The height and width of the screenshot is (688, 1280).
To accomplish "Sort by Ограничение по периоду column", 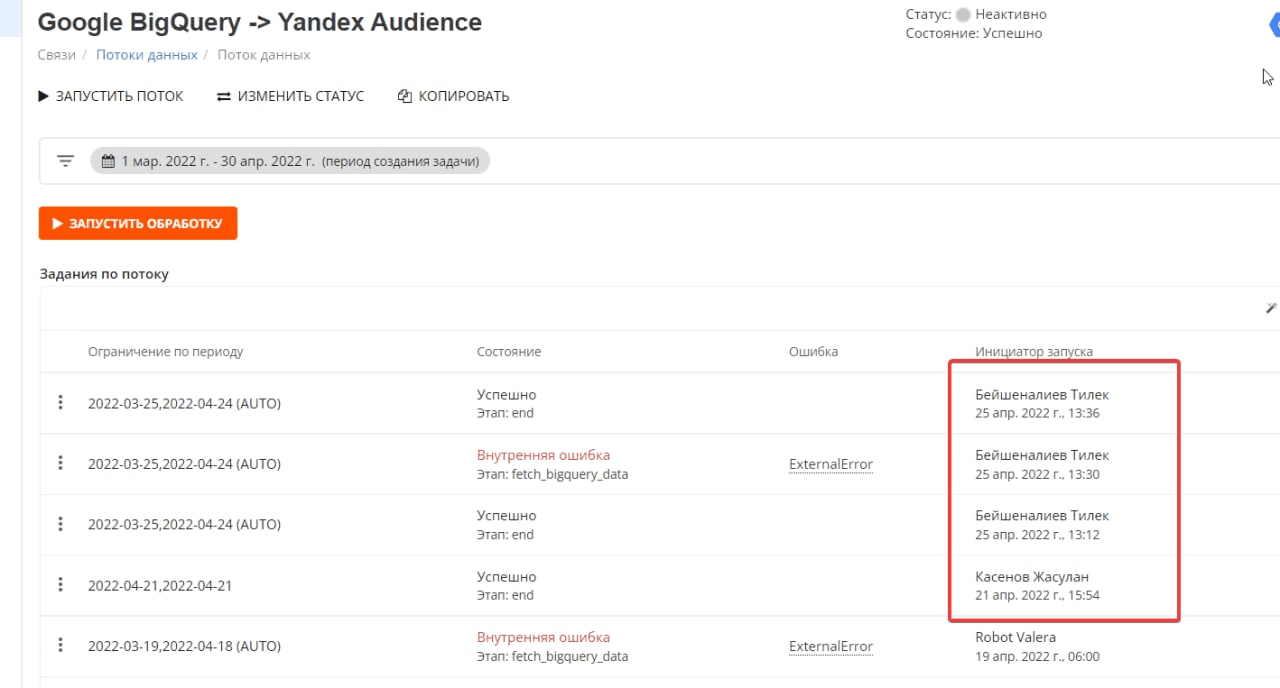I will 166,352.
